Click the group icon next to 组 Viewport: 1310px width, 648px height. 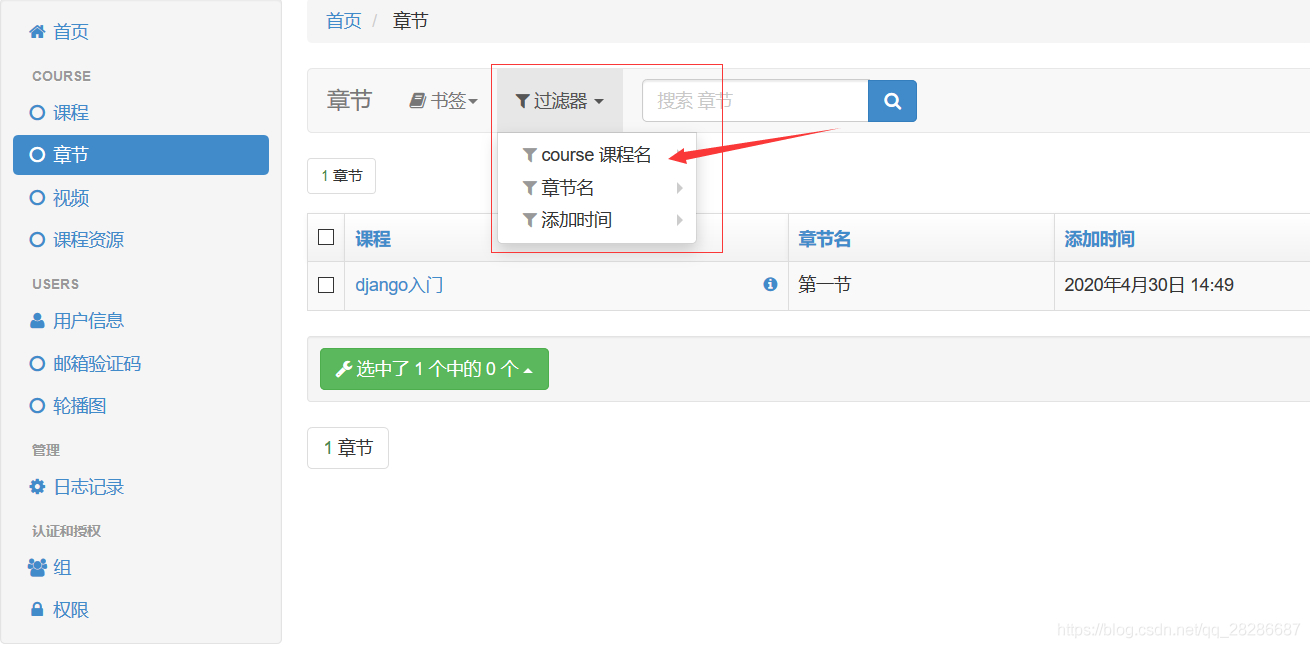37,568
